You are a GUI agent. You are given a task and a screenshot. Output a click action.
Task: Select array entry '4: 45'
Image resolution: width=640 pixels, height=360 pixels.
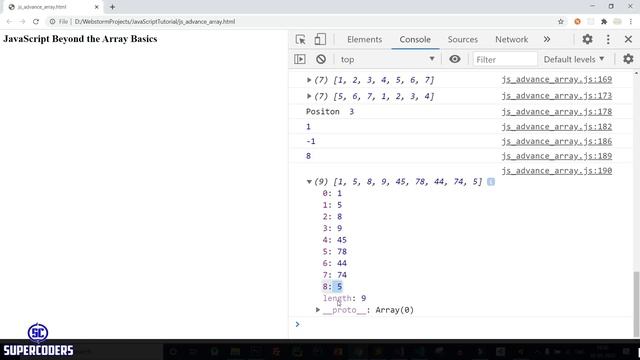point(334,240)
